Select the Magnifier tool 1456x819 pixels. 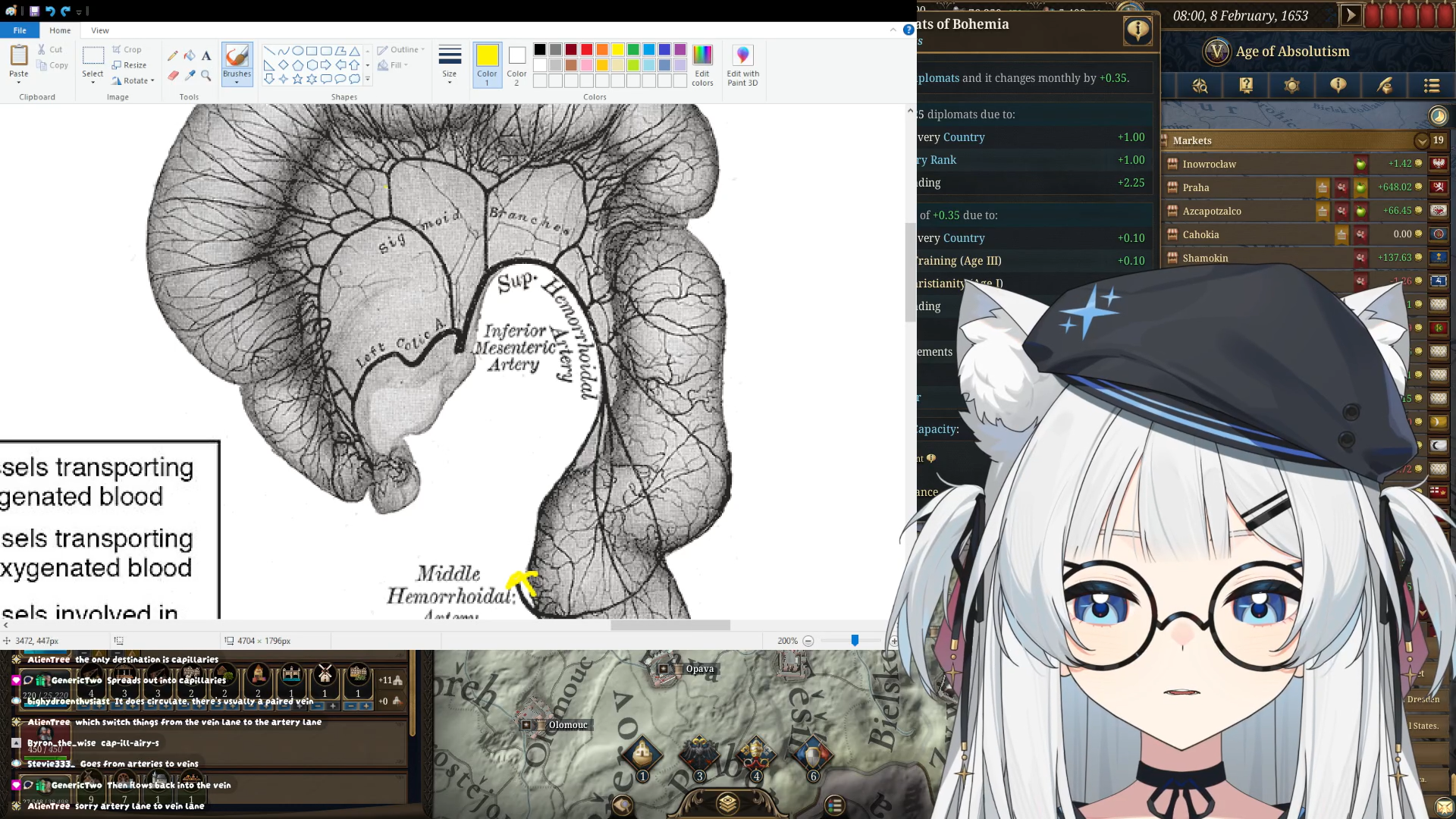[206, 75]
